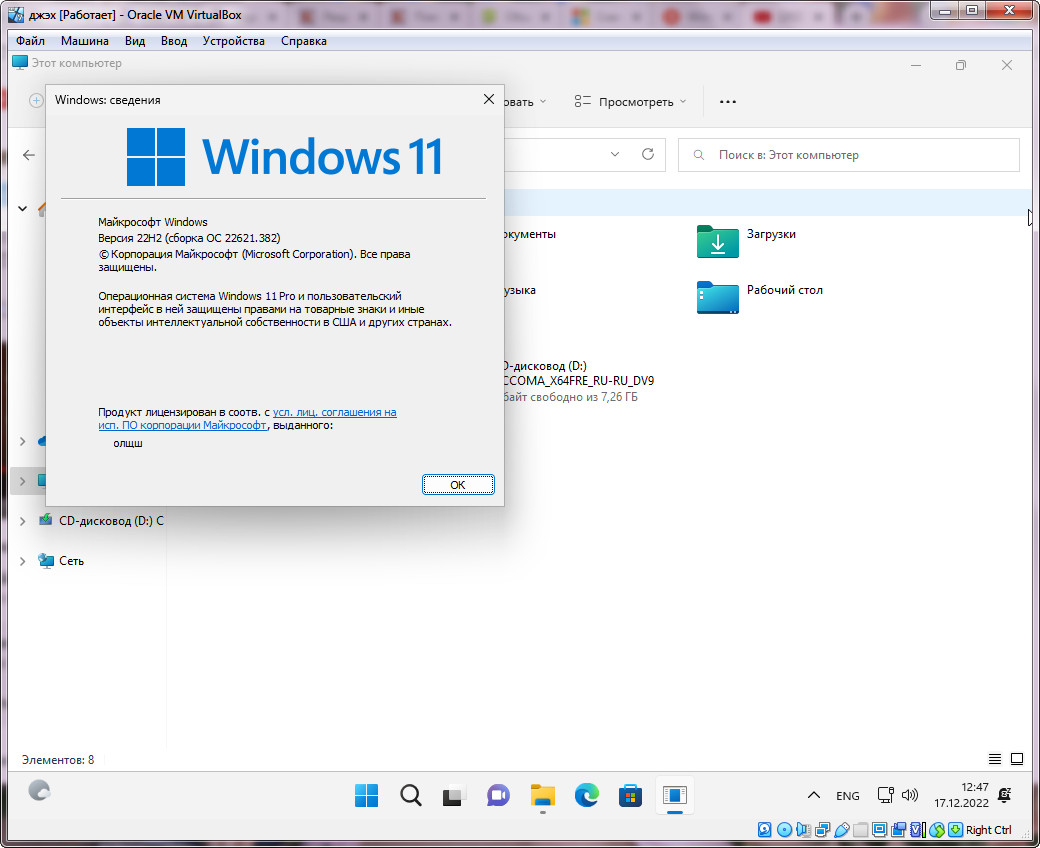This screenshot has width=1040, height=848.
Task: Open the Explorer more options (…) button
Action: pos(728,101)
